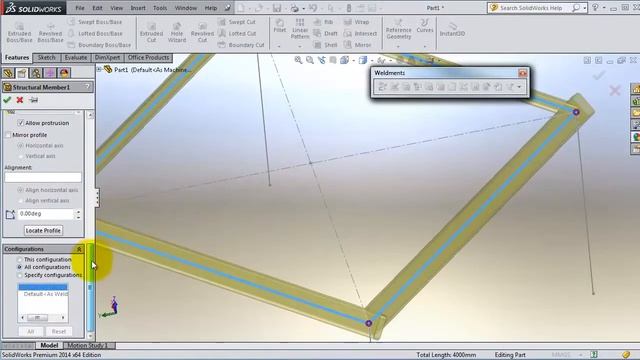
Task: Open the Tools menu
Action: pyautogui.click(x=160, y=8)
